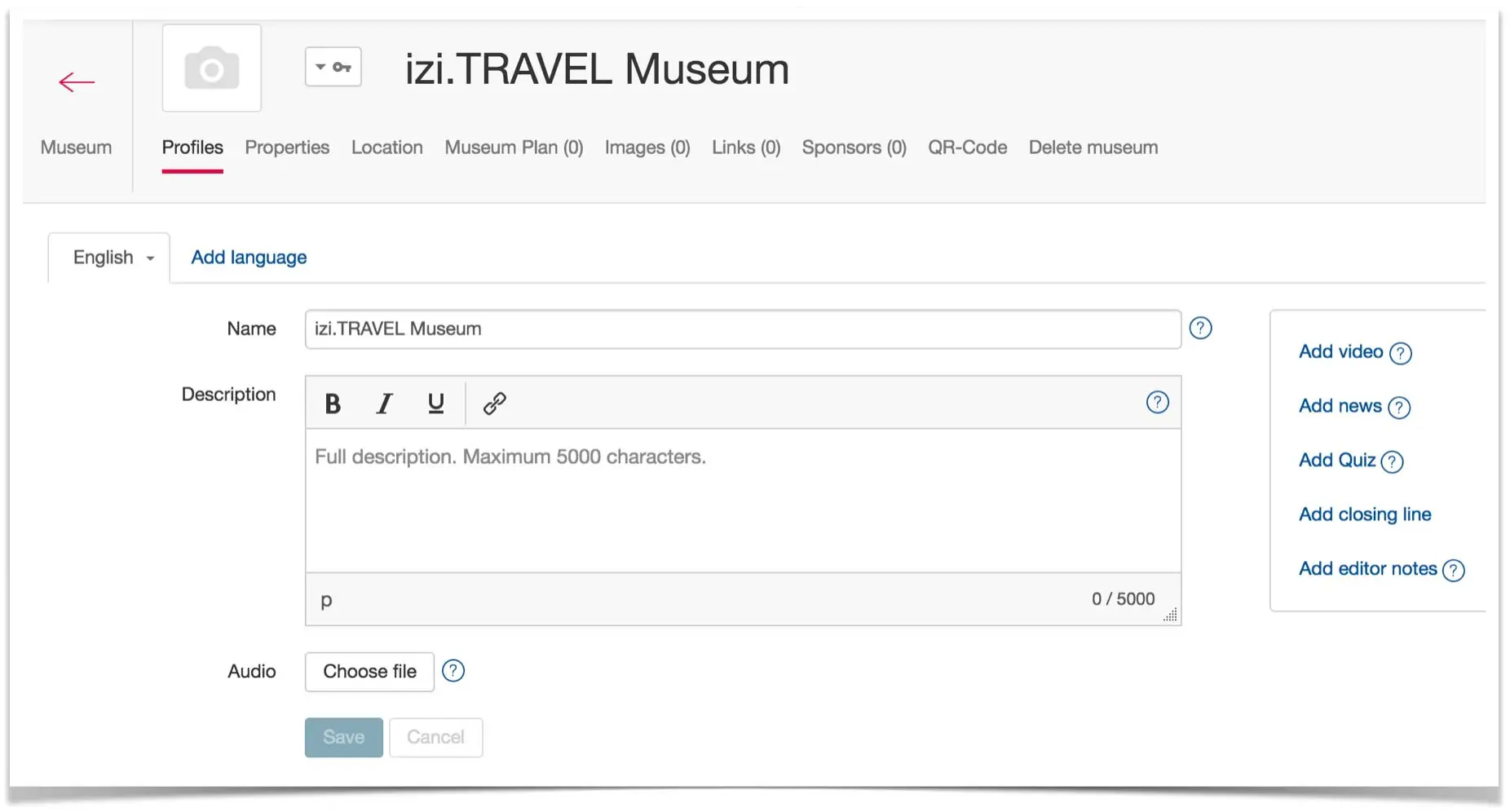
Task: Upload museum photo via camera placeholder
Action: 212,68
